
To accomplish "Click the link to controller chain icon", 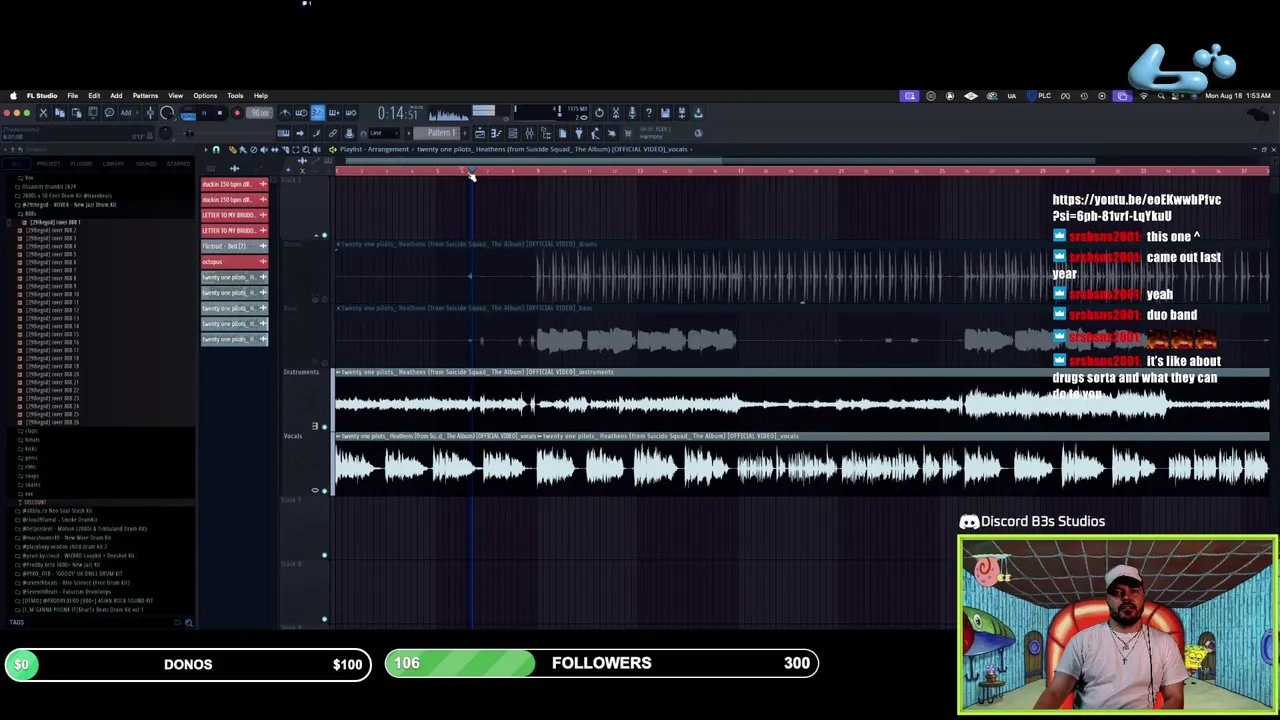I will pyautogui.click(x=333, y=133).
